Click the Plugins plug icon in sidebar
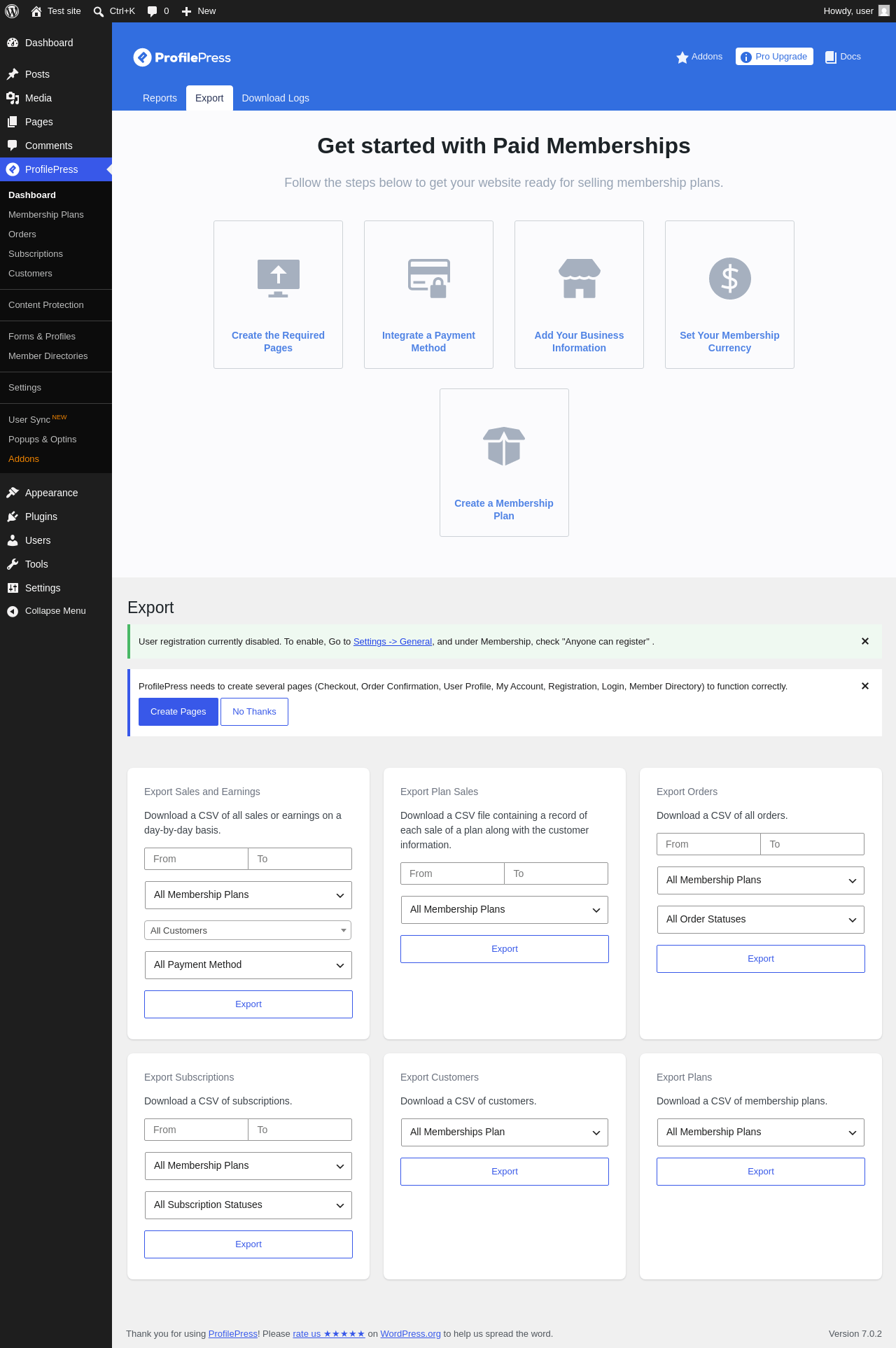This screenshot has height=1348, width=896. [x=13, y=517]
